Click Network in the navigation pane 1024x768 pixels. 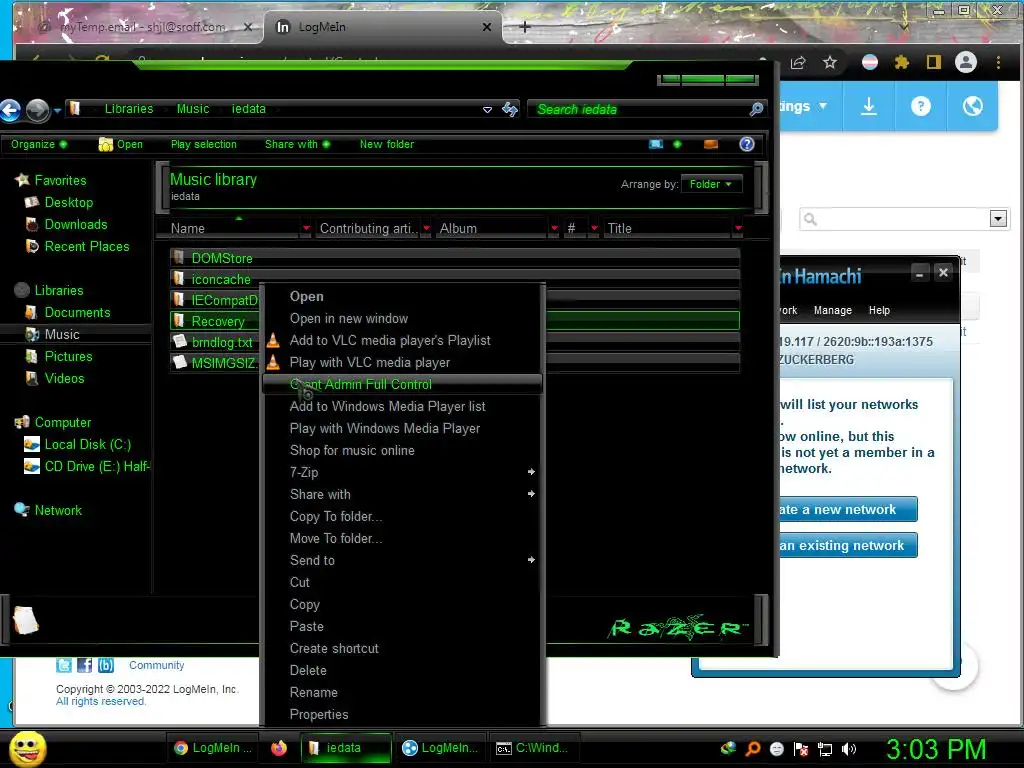click(x=57, y=510)
